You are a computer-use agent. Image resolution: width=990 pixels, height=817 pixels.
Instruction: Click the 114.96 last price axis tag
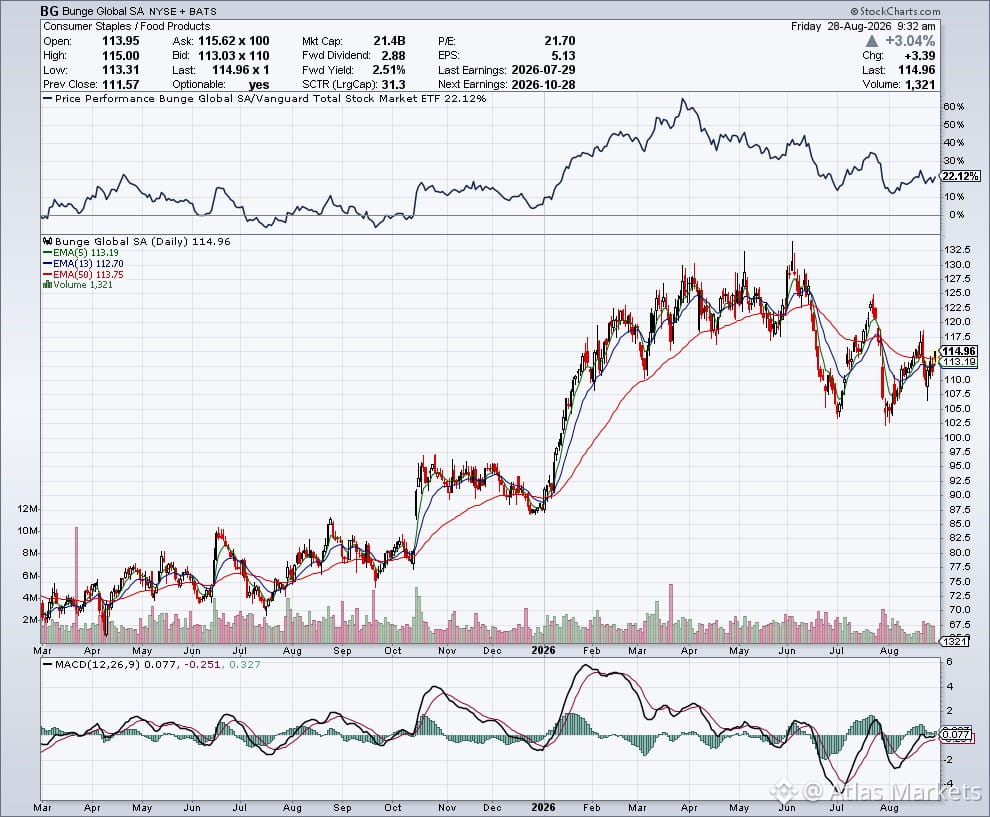click(959, 351)
